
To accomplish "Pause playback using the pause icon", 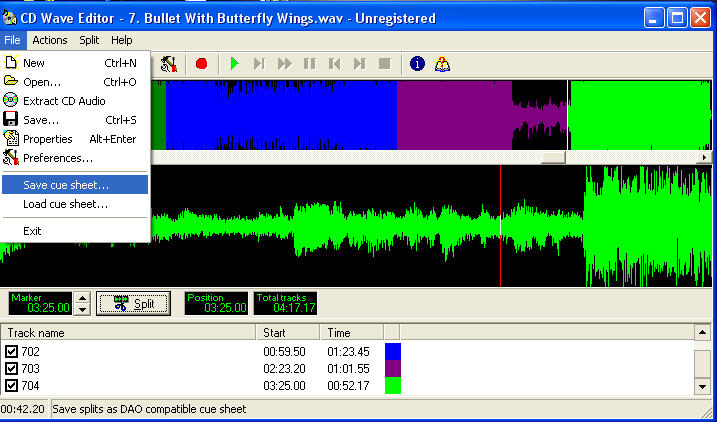I will [x=310, y=64].
